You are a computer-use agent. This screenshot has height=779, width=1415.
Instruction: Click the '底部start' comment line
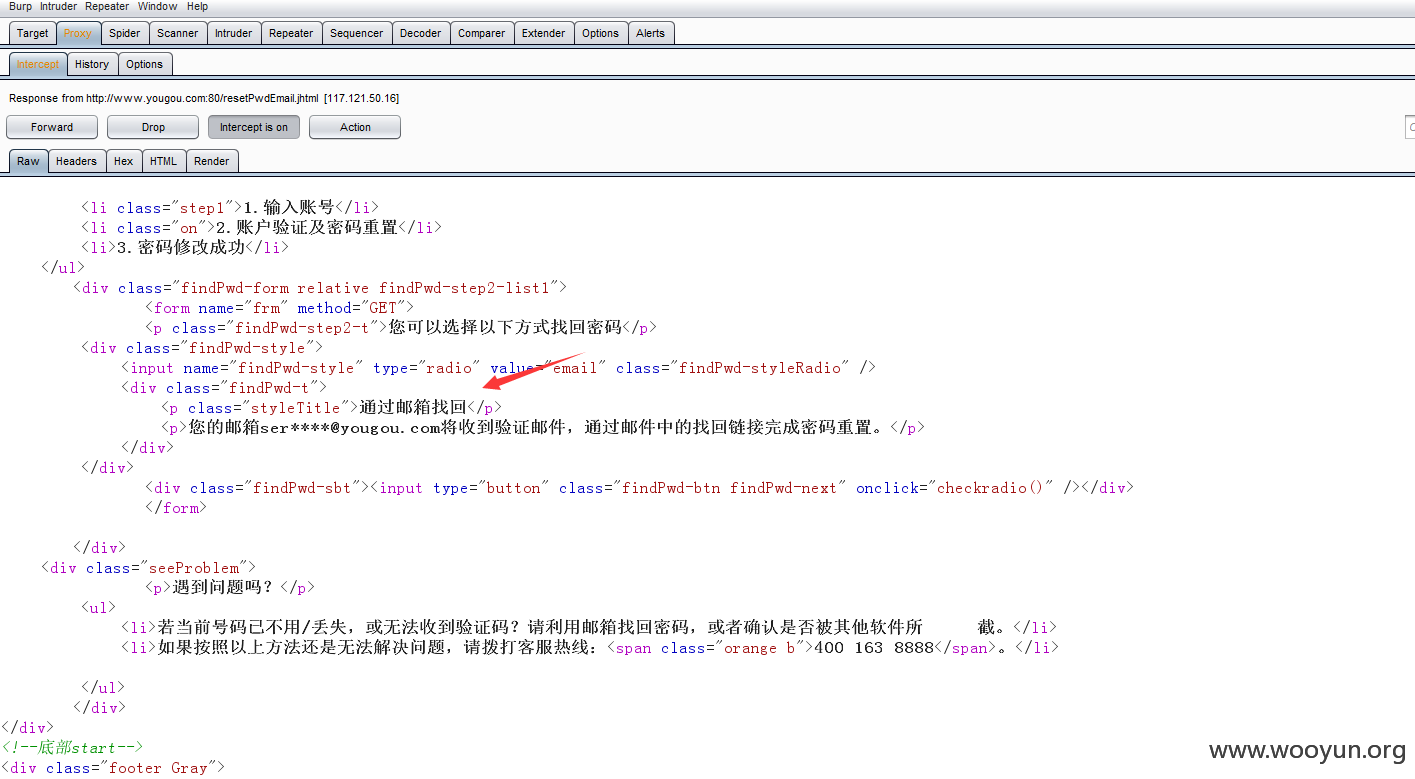[72, 748]
